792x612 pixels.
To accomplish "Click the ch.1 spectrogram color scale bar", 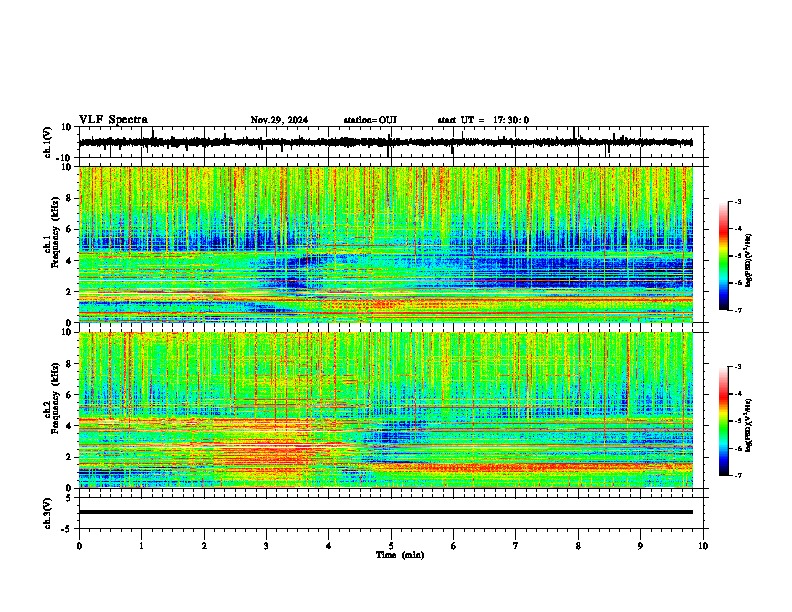I will (x=724, y=255).
